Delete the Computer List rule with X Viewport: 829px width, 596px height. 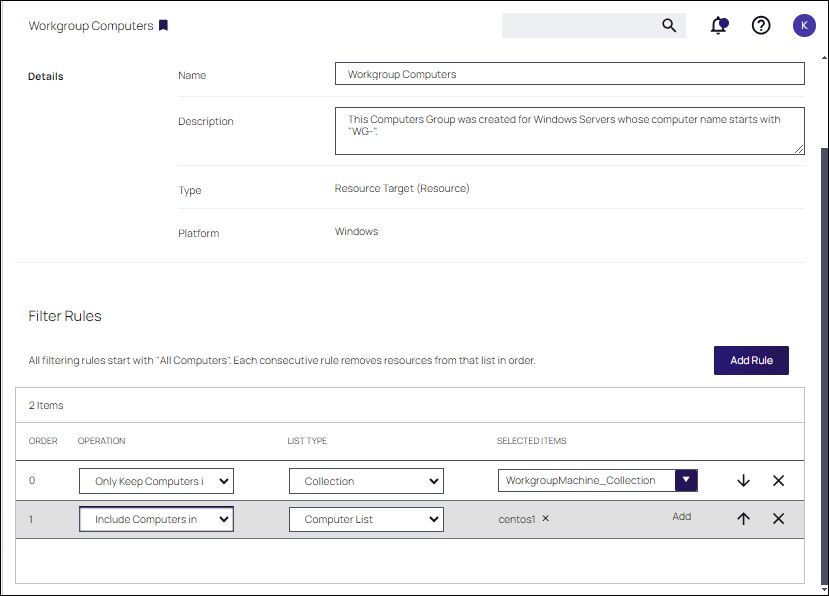click(x=778, y=519)
